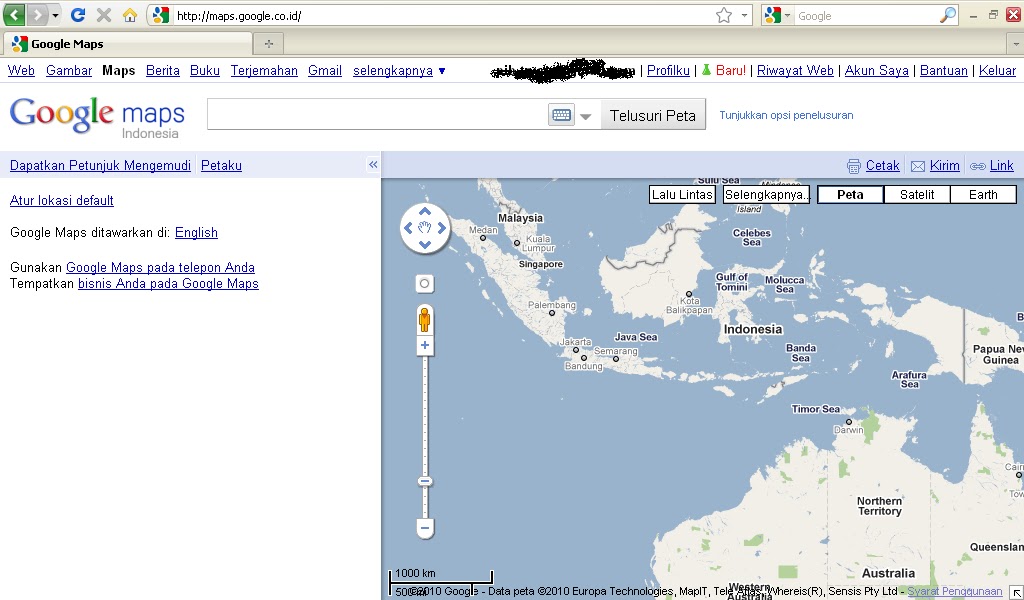Pan the map right with the arrow
This screenshot has width=1024, height=600.
click(442, 228)
